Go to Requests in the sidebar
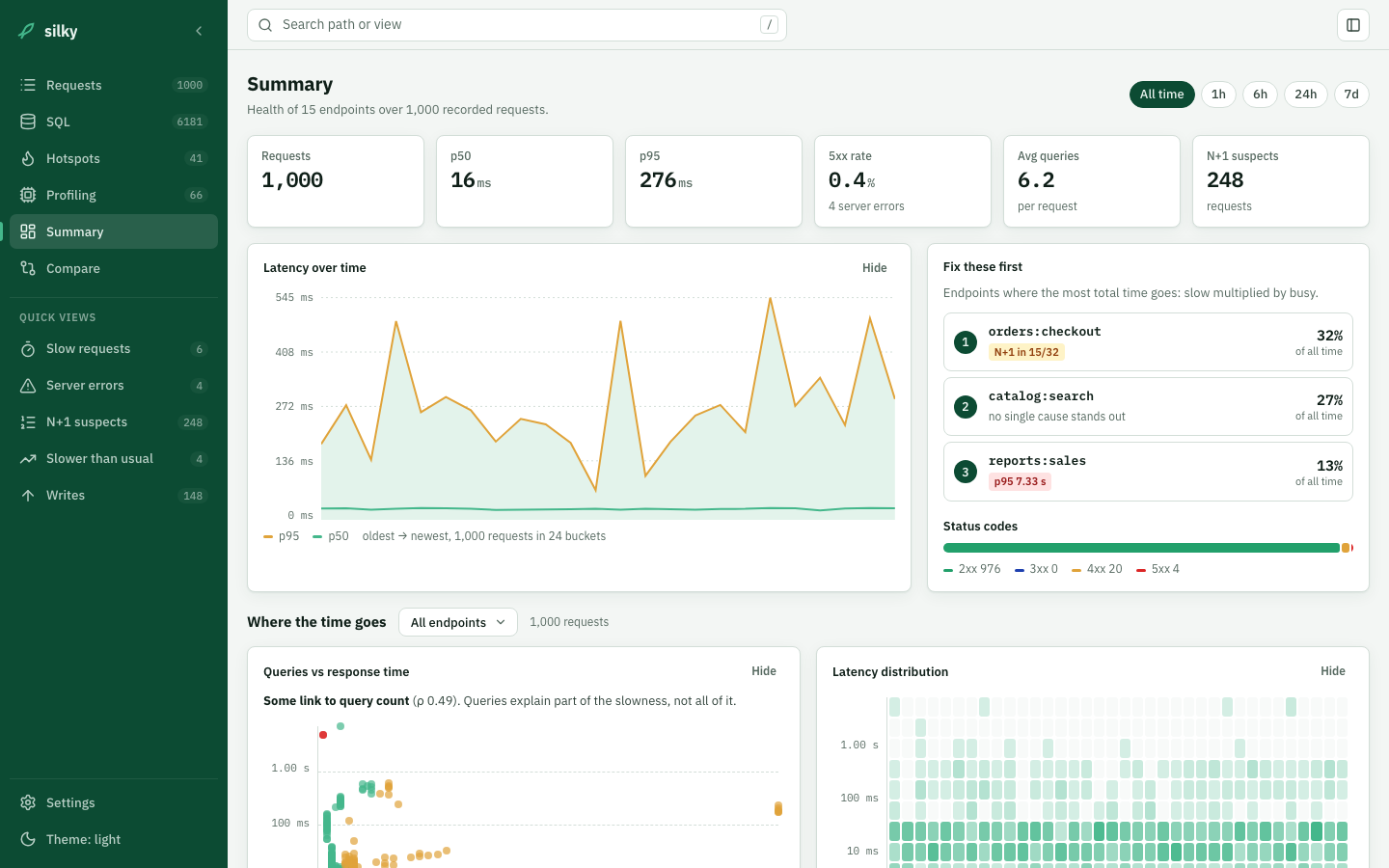 114,85
